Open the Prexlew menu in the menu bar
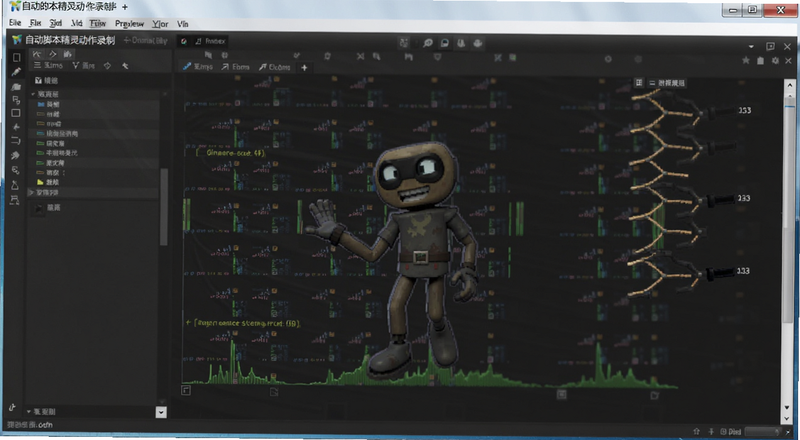The width and height of the screenshot is (800, 440). click(x=129, y=23)
